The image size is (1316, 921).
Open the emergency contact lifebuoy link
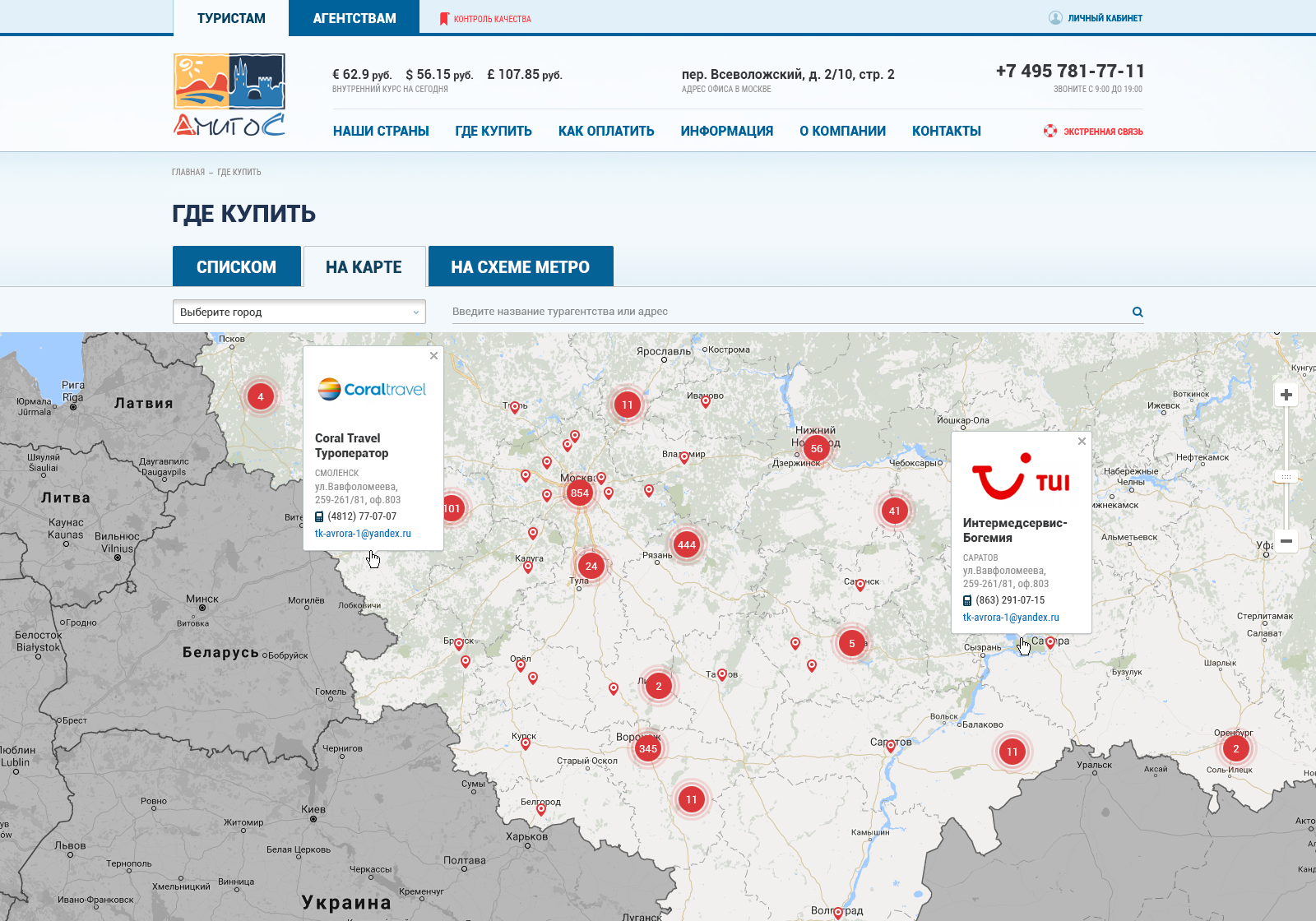click(1093, 131)
